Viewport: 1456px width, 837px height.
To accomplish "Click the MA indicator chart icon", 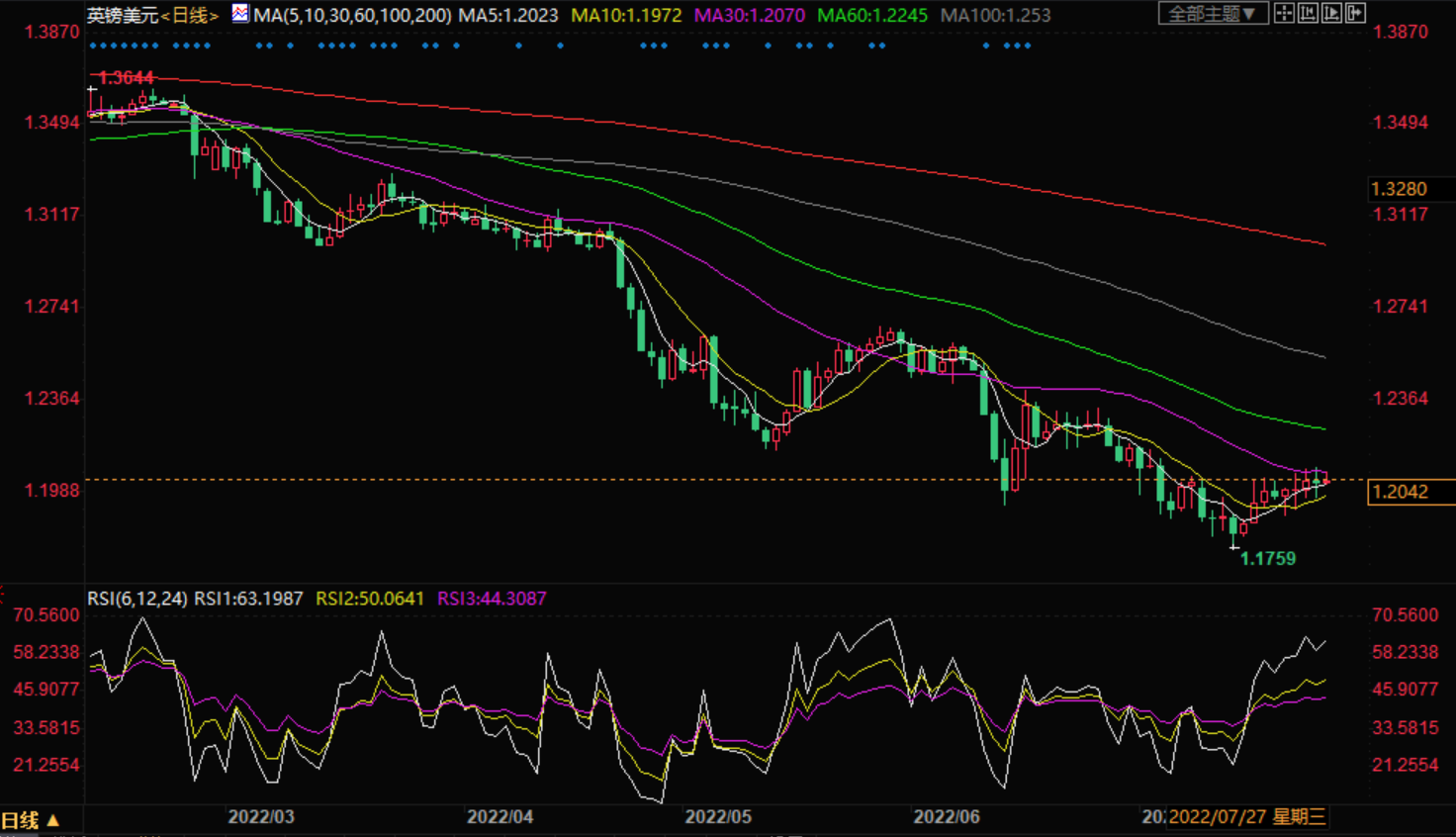I will coord(240,14).
